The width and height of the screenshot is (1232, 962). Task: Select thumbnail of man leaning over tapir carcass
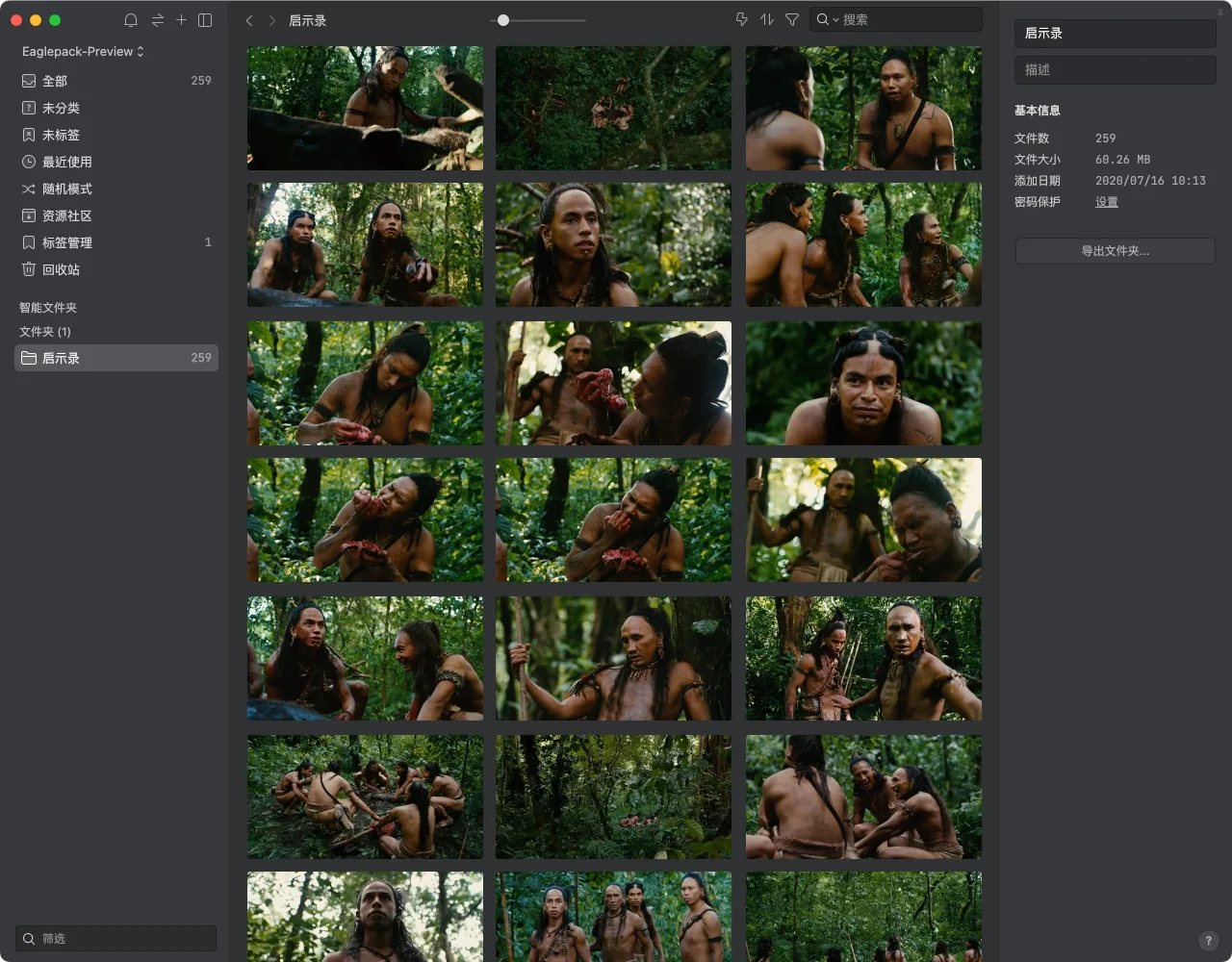(365, 109)
